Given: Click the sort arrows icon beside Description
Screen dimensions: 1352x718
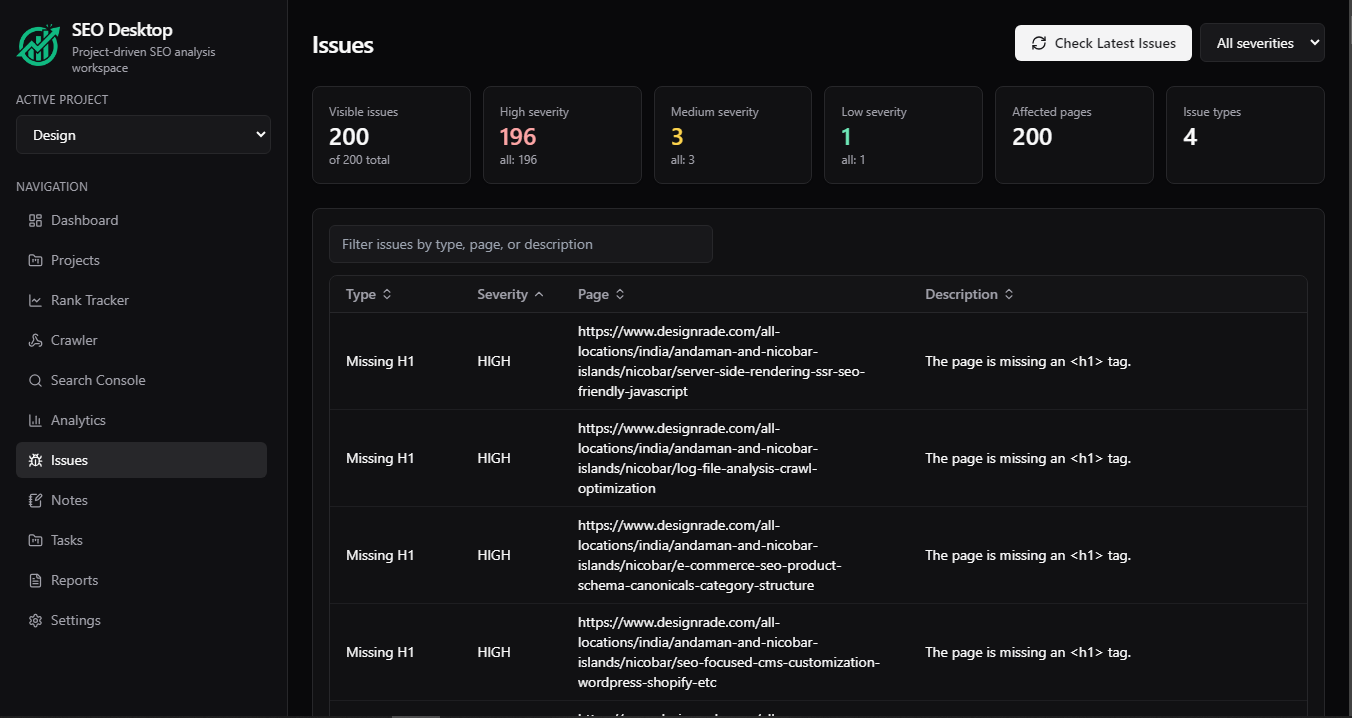Looking at the screenshot, I should coord(1009,294).
